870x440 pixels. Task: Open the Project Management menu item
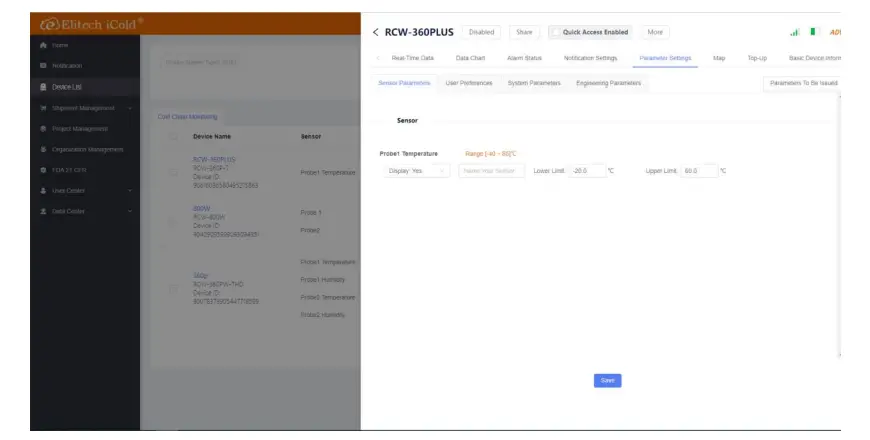point(80,128)
